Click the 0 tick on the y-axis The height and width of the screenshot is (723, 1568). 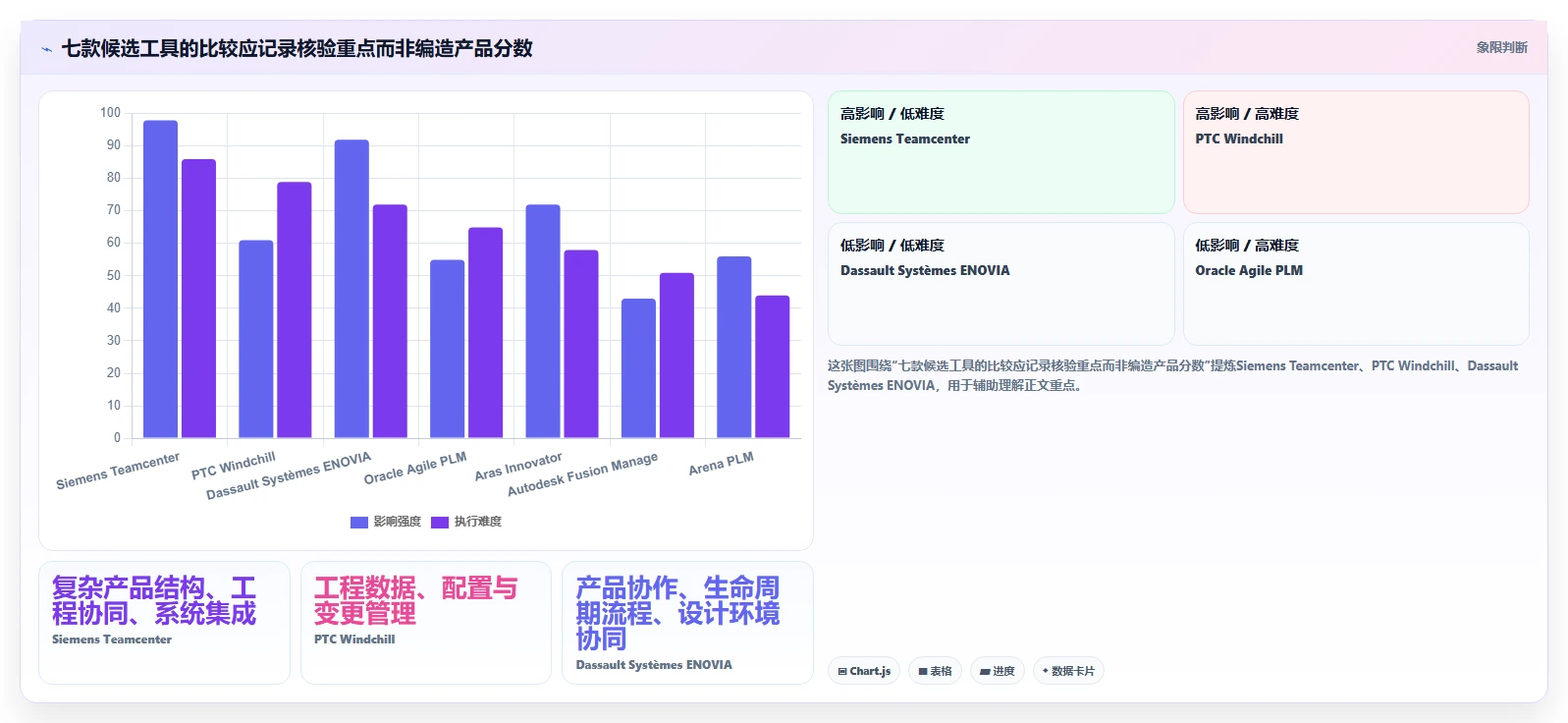[x=117, y=438]
